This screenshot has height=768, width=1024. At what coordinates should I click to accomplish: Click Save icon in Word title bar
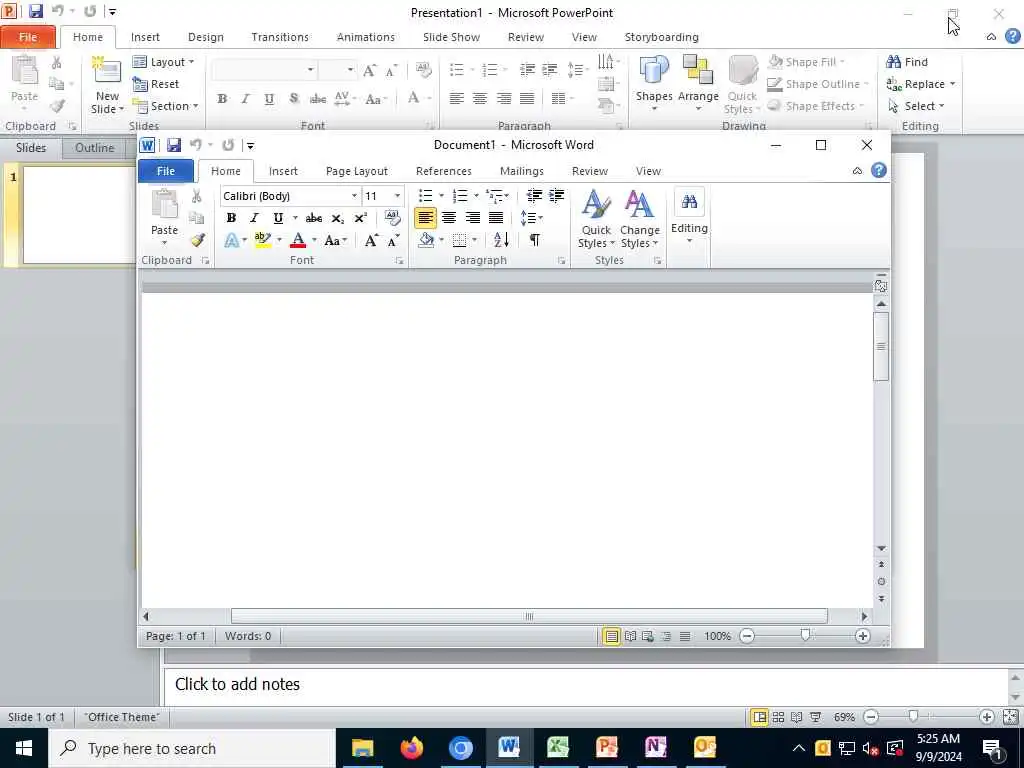click(174, 145)
